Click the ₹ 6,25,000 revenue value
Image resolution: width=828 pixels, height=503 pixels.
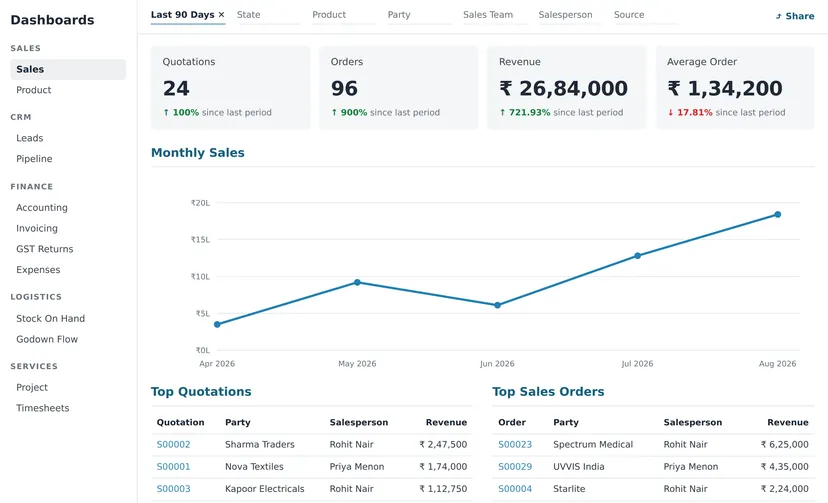click(x=785, y=444)
